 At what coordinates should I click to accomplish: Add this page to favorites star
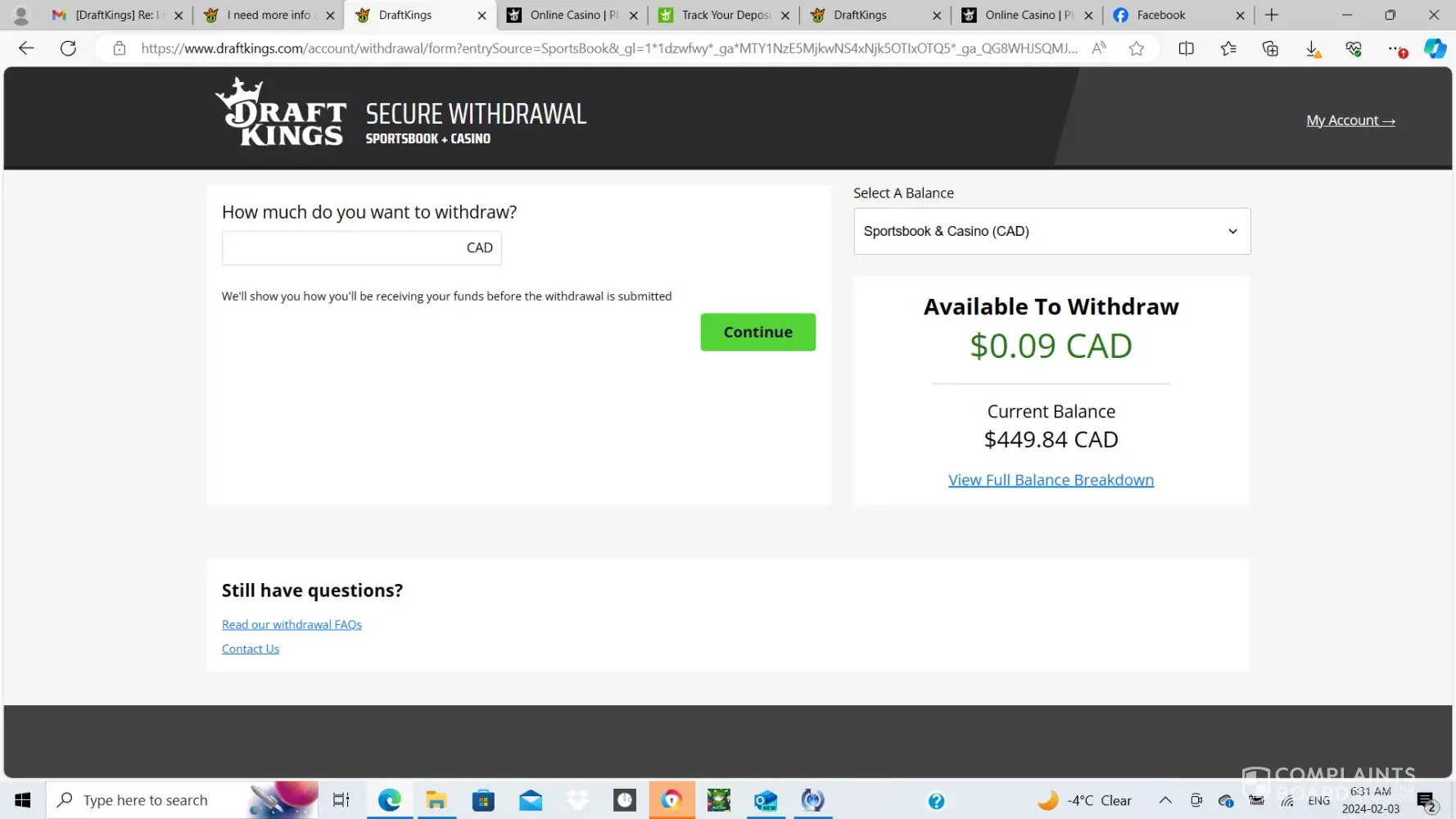tap(1137, 48)
